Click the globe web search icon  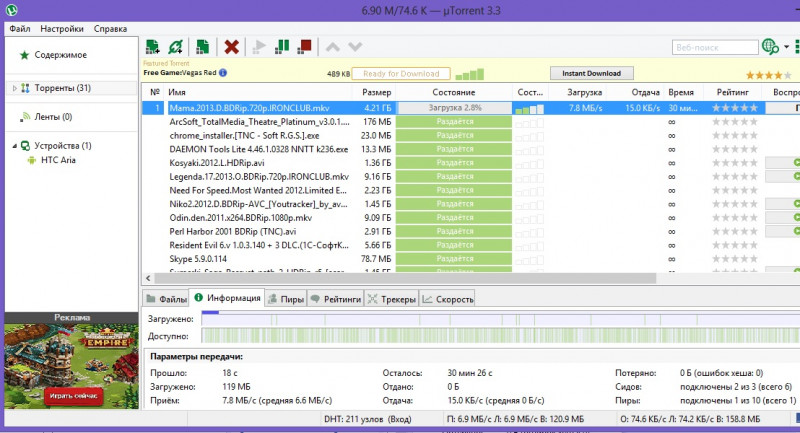[x=769, y=47]
